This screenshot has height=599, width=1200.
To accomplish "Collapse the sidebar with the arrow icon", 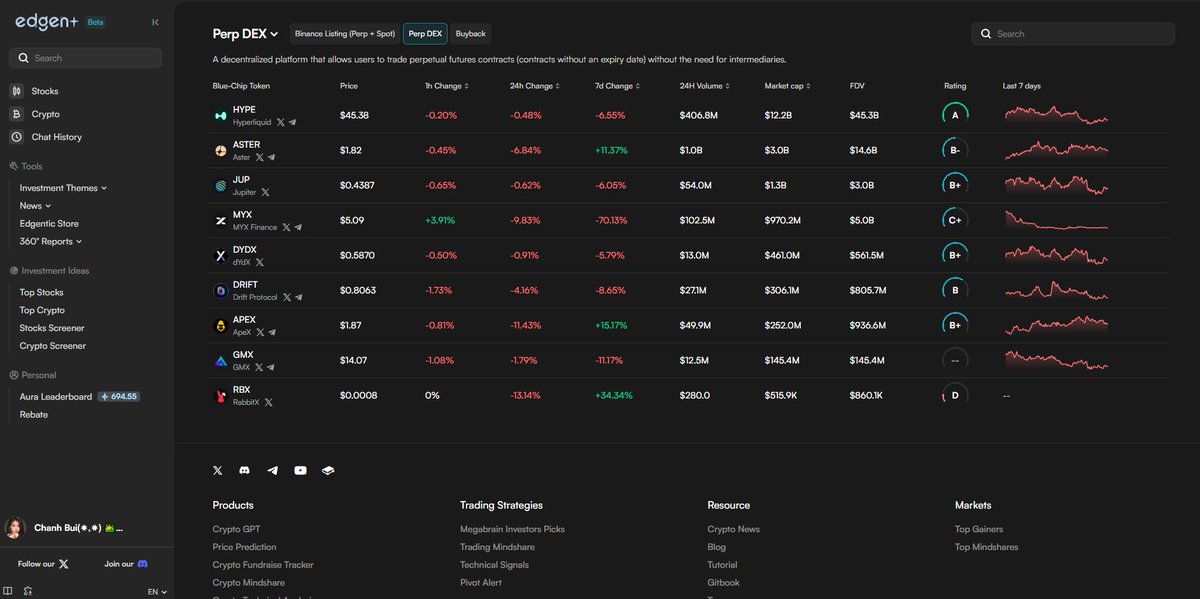I will coord(155,22).
